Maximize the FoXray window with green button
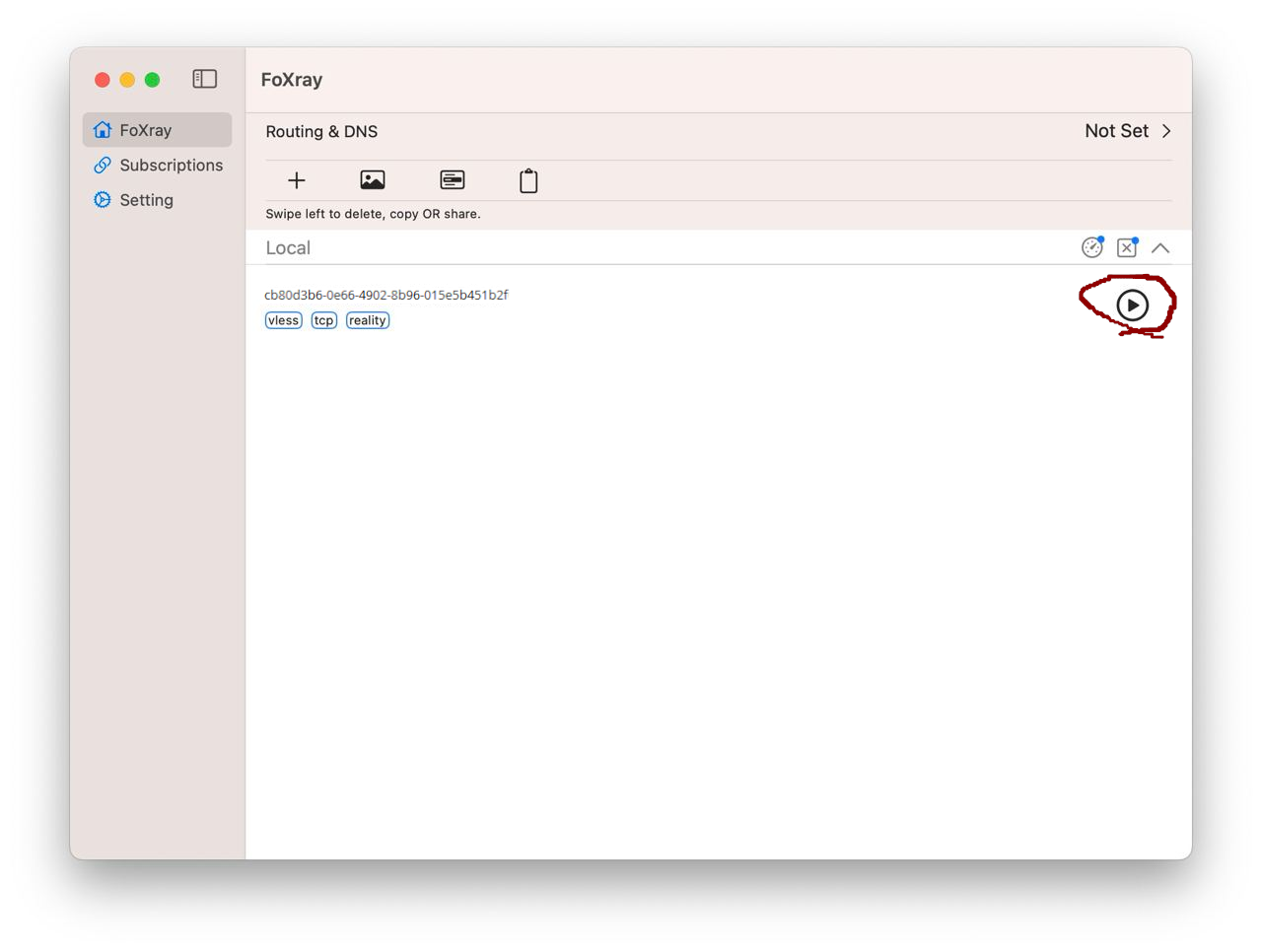Image resolution: width=1262 pixels, height=952 pixels. click(152, 80)
